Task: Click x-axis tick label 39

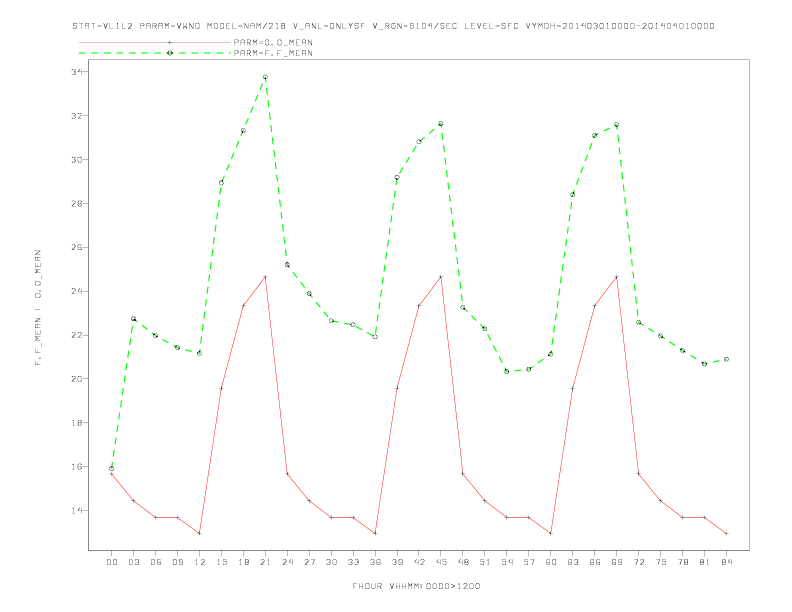Action: pyautogui.click(x=397, y=562)
